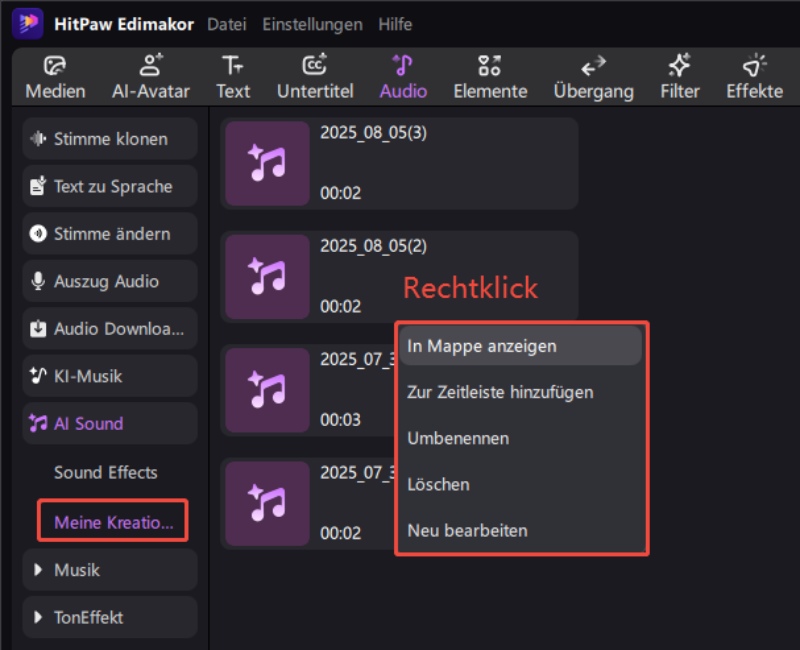Viewport: 800px width, 650px height.
Task: Click the 2025_08_05(2) file name
Action: point(373,246)
